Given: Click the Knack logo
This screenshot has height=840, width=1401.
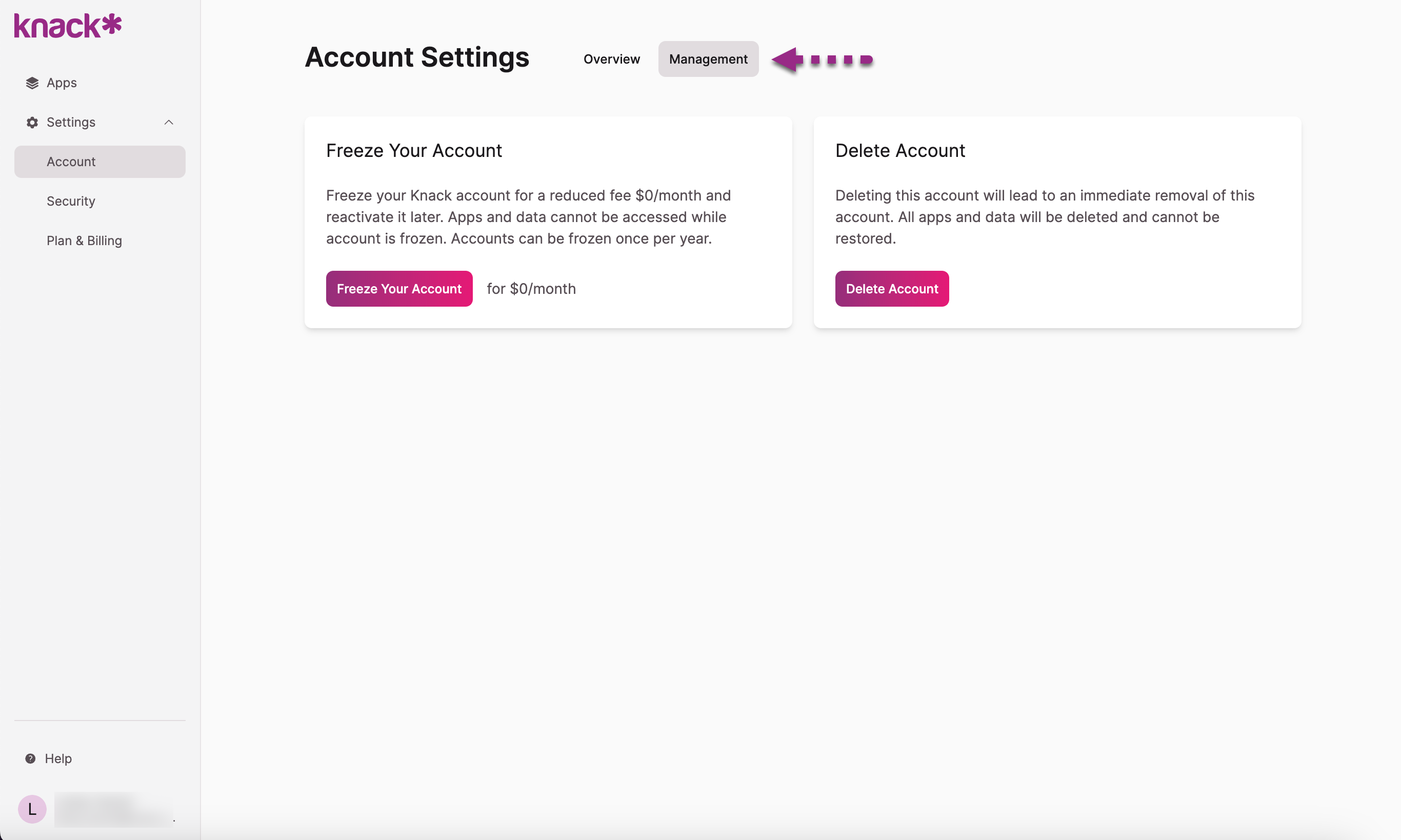Looking at the screenshot, I should pyautogui.click(x=67, y=26).
